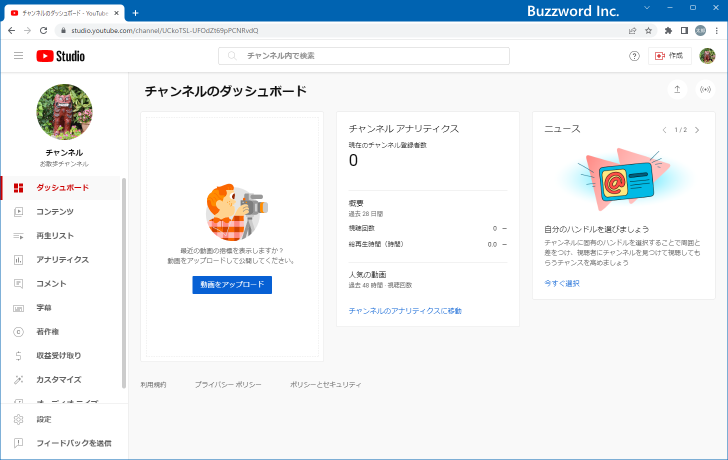Screen dimensions: 728x460
Task: Click the news handle illustration
Action: [x=624, y=180]
